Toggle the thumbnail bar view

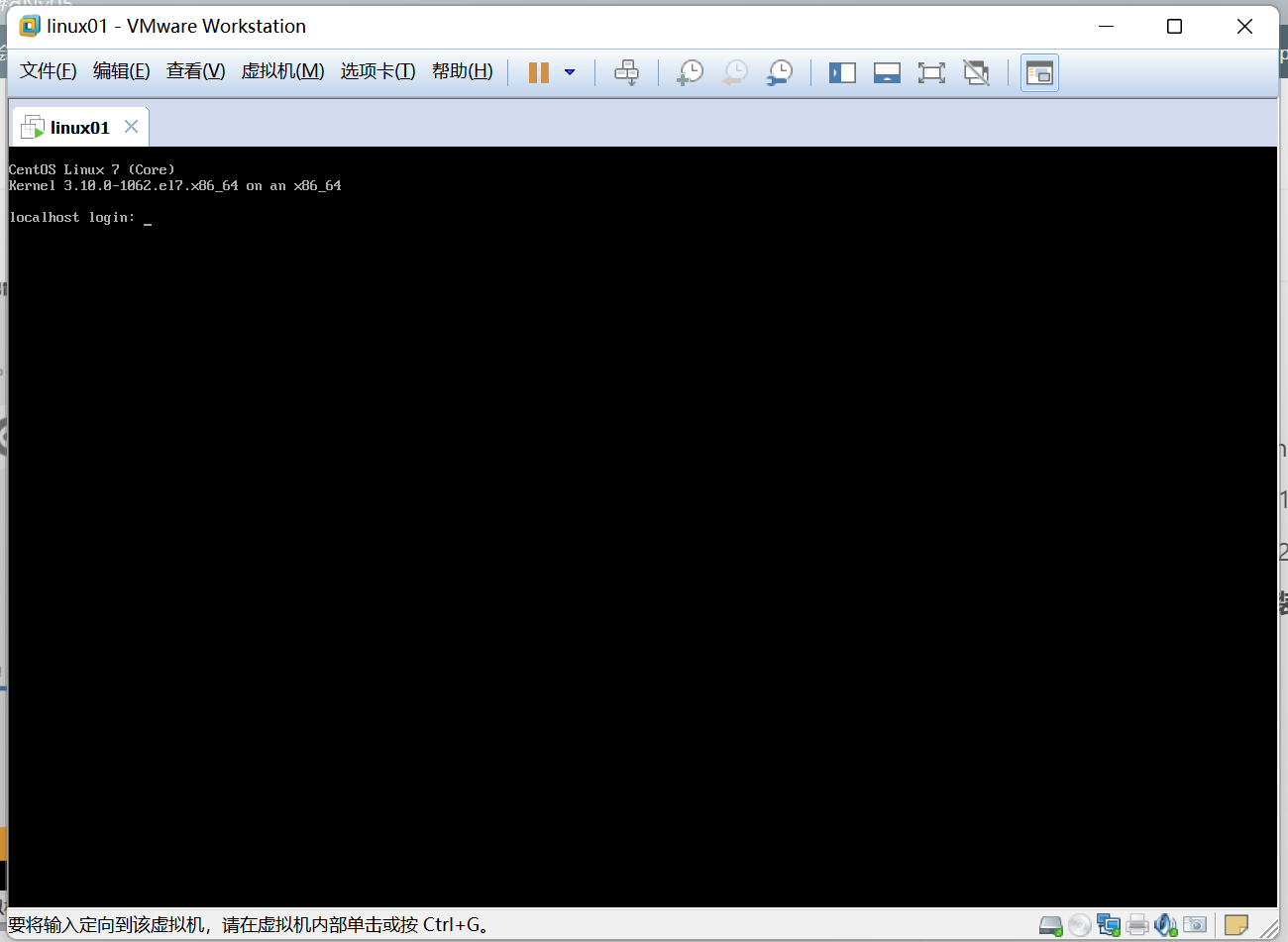(x=887, y=72)
